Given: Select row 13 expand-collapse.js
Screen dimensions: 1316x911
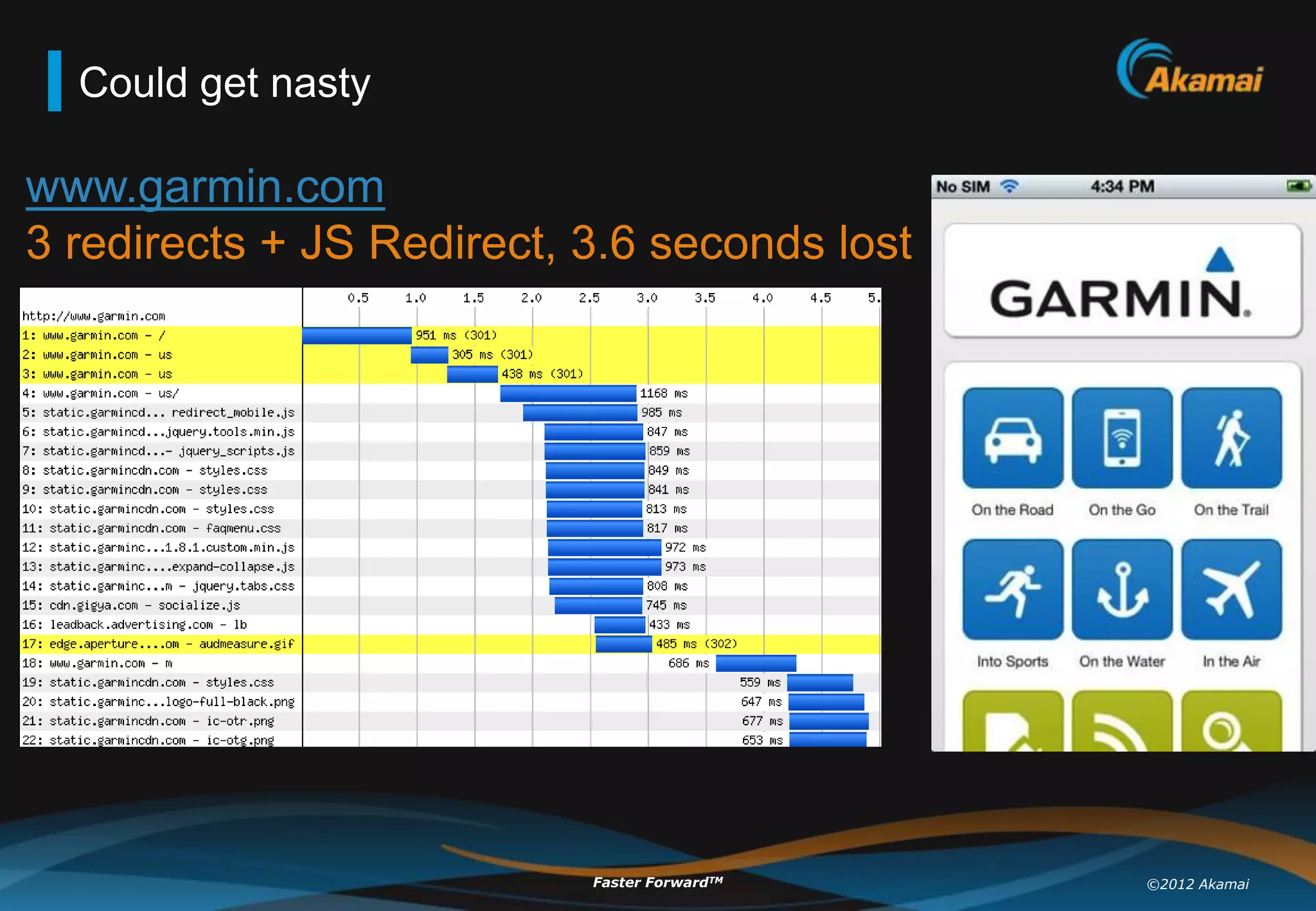Looking at the screenshot, I should point(450,567).
